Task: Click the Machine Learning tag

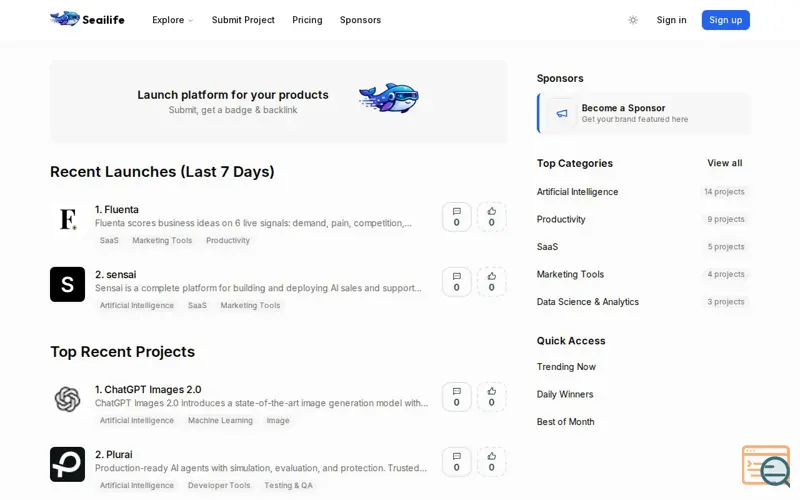Action: 220,420
